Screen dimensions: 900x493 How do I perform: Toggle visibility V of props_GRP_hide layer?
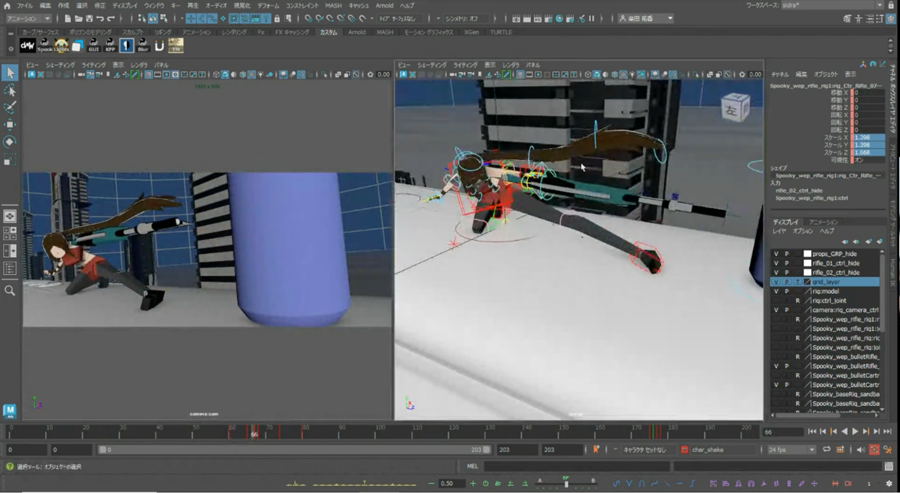pyautogui.click(x=776, y=254)
